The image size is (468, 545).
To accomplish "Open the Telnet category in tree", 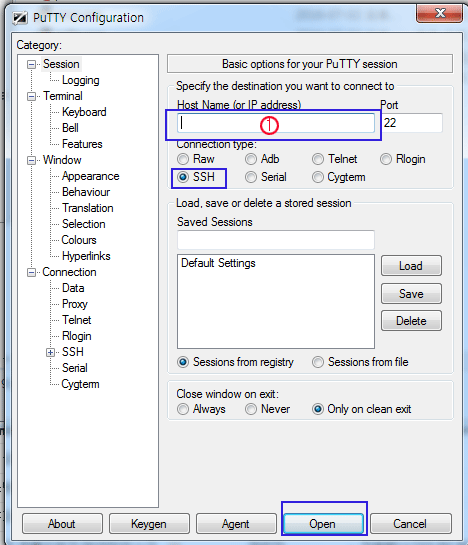I will pos(76,320).
